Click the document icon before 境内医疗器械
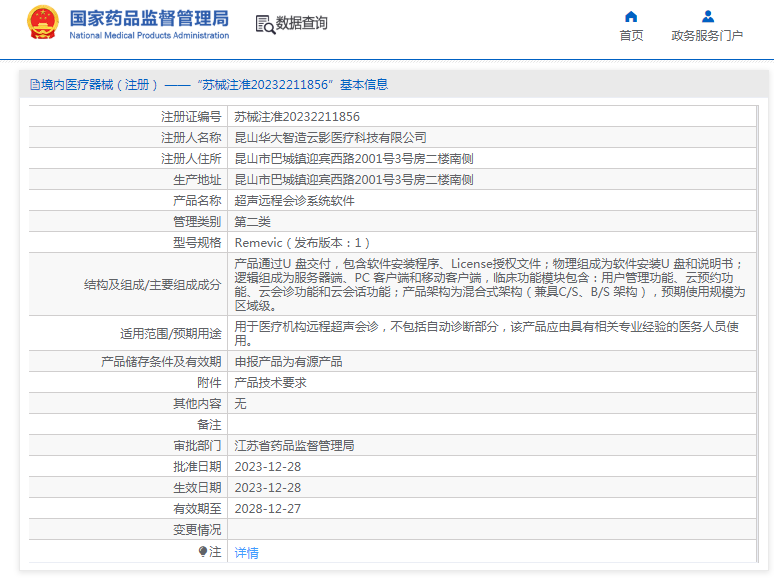The image size is (774, 581). pos(35,85)
